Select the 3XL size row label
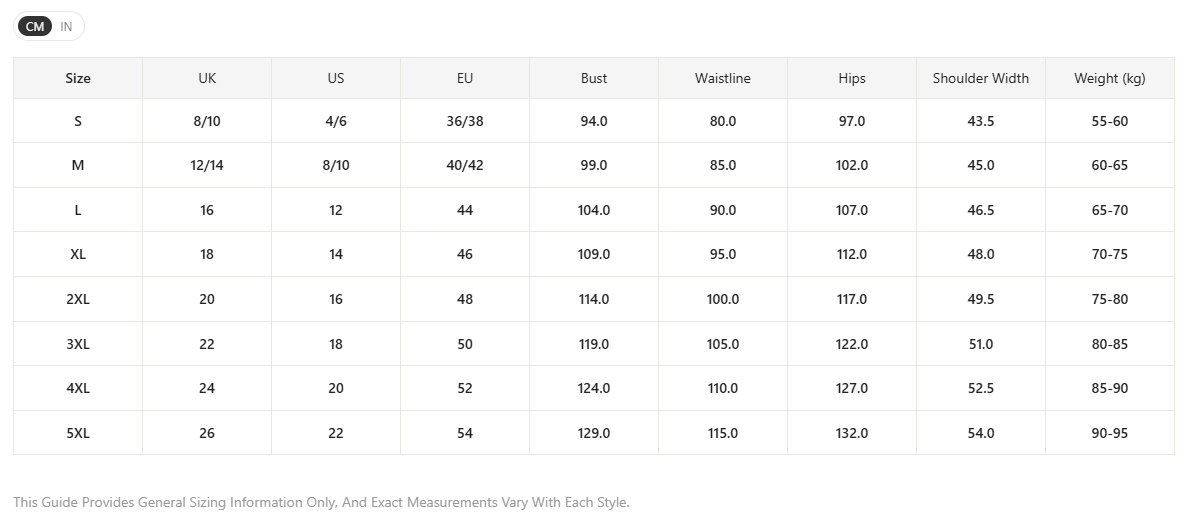1188x530 pixels. coord(78,344)
